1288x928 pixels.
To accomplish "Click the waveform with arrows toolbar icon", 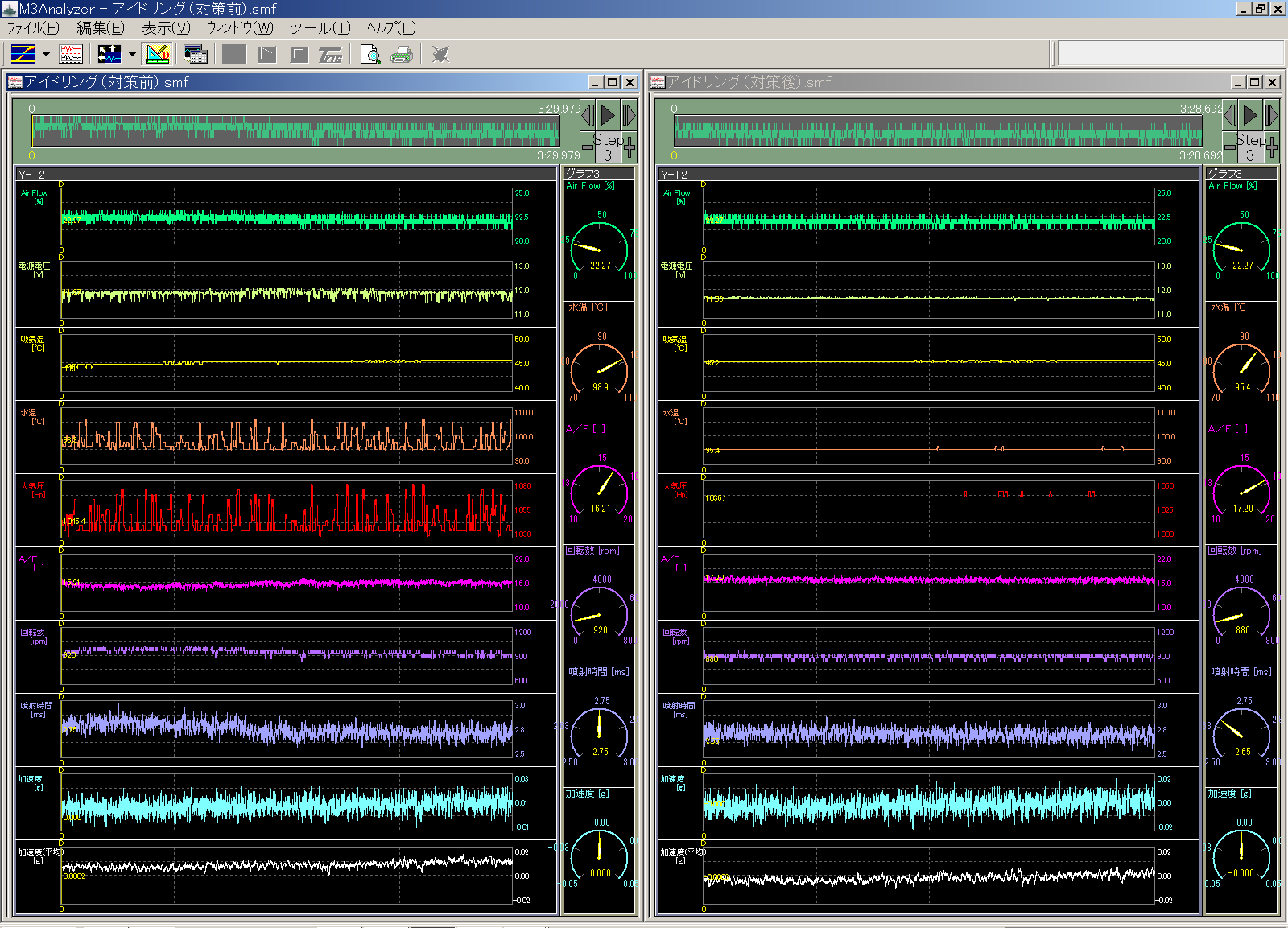I will coord(109,55).
